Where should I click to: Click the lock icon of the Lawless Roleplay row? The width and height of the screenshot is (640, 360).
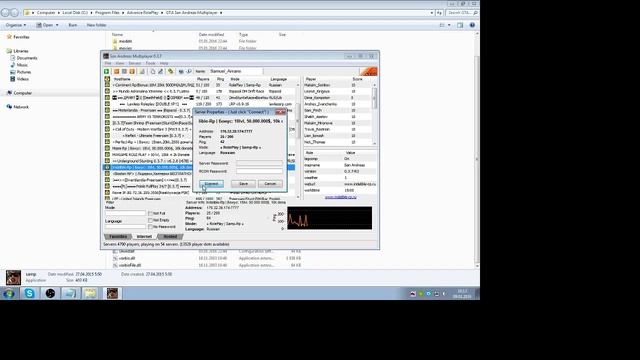coord(107,104)
